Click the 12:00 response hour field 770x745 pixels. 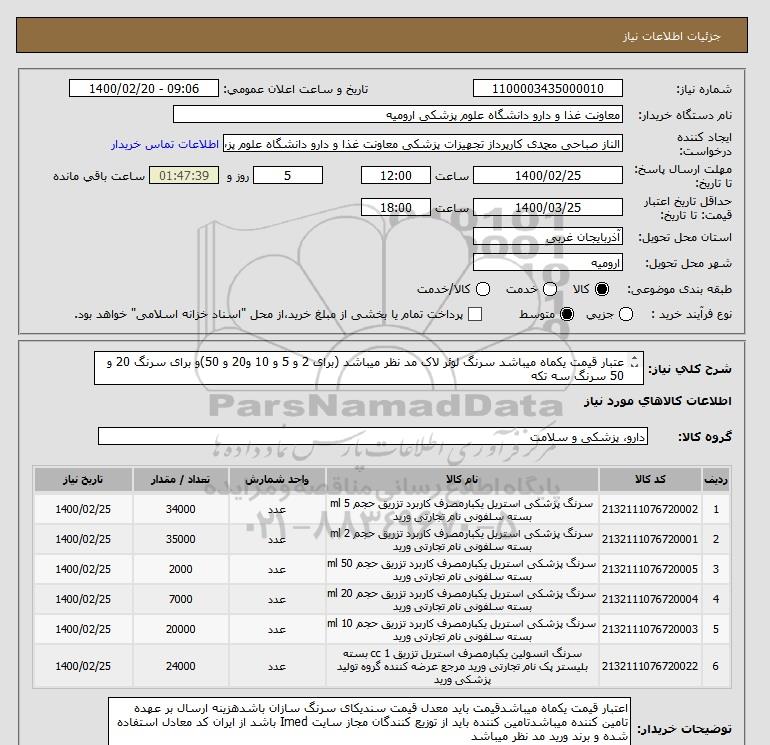pos(395,176)
